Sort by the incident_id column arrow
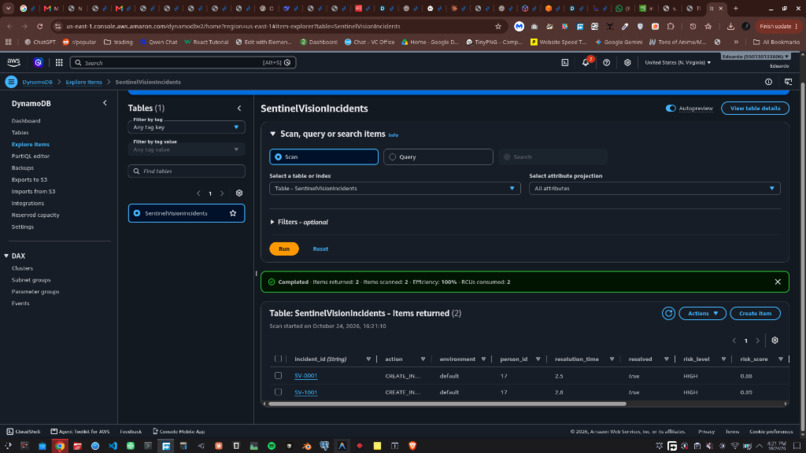The height and width of the screenshot is (453, 806). (x=368, y=359)
